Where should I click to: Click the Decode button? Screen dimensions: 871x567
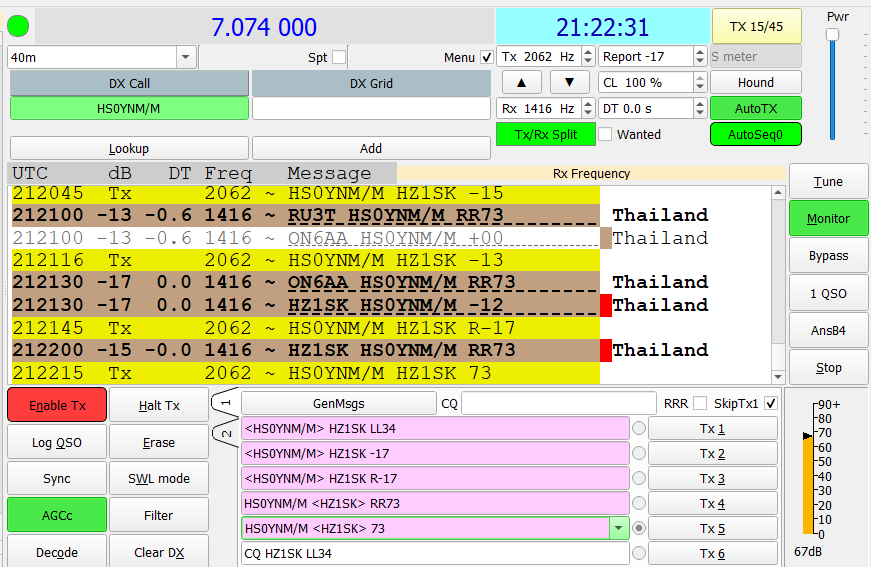(57, 551)
